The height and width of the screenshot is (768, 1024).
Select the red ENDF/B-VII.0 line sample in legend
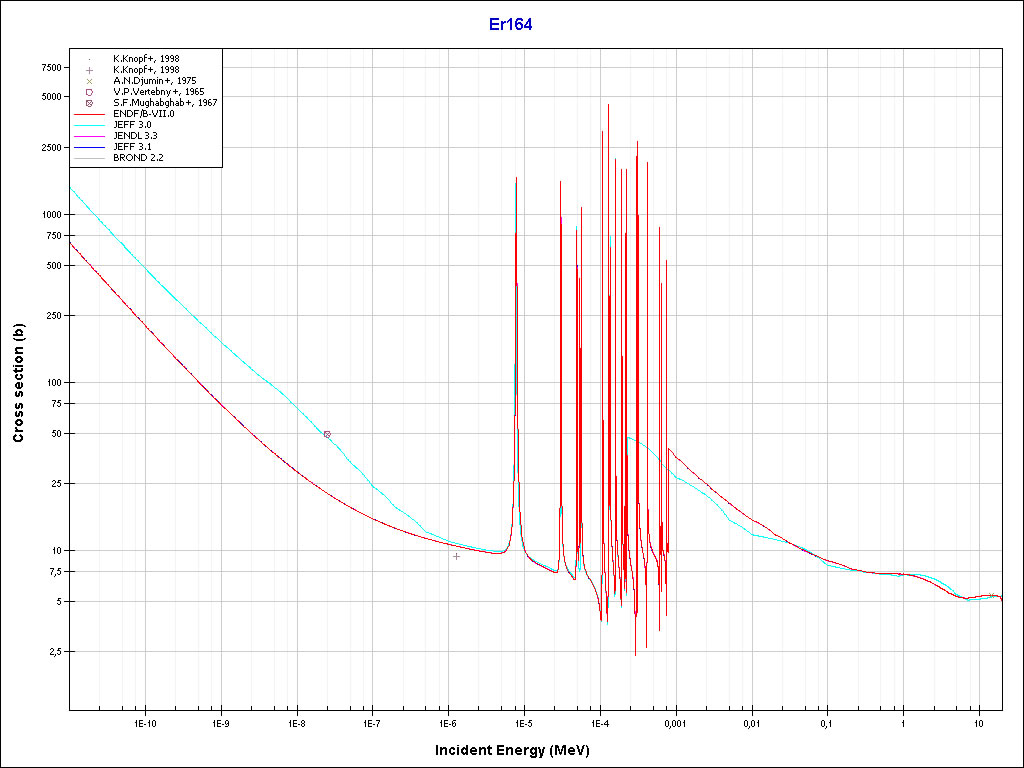[x=90, y=114]
